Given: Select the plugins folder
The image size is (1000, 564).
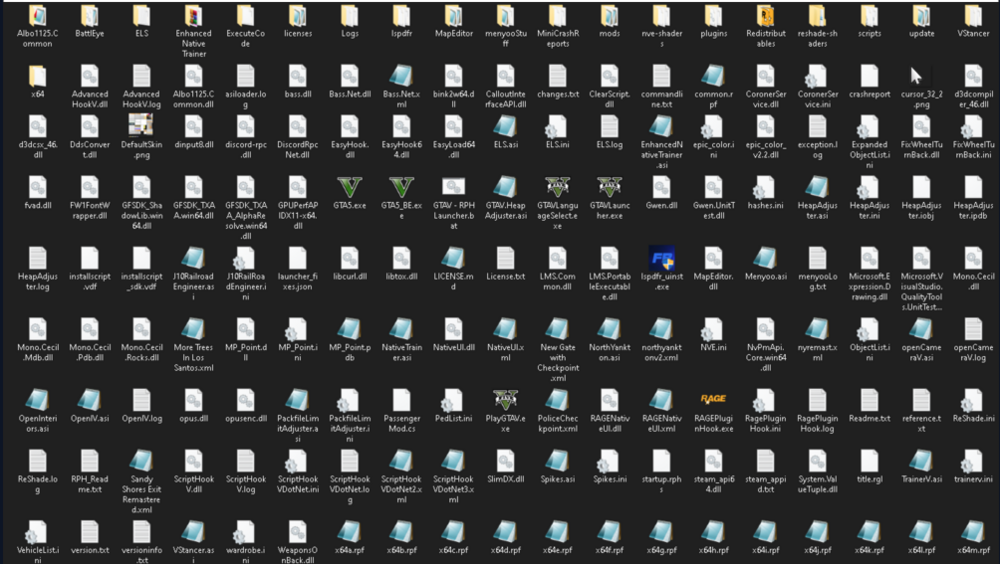Looking at the screenshot, I should 713,16.
